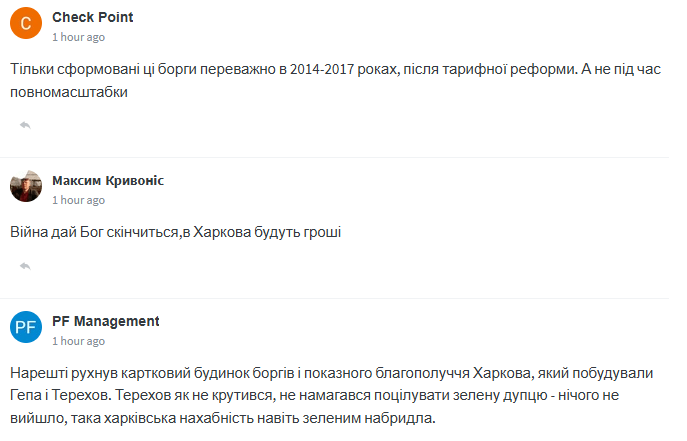Reply to Check Point's comment
Screen dimensions: 687x441
tap(25, 124)
